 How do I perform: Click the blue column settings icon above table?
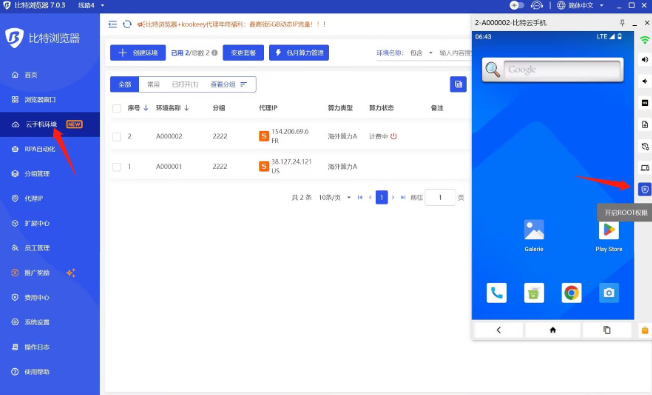[458, 84]
